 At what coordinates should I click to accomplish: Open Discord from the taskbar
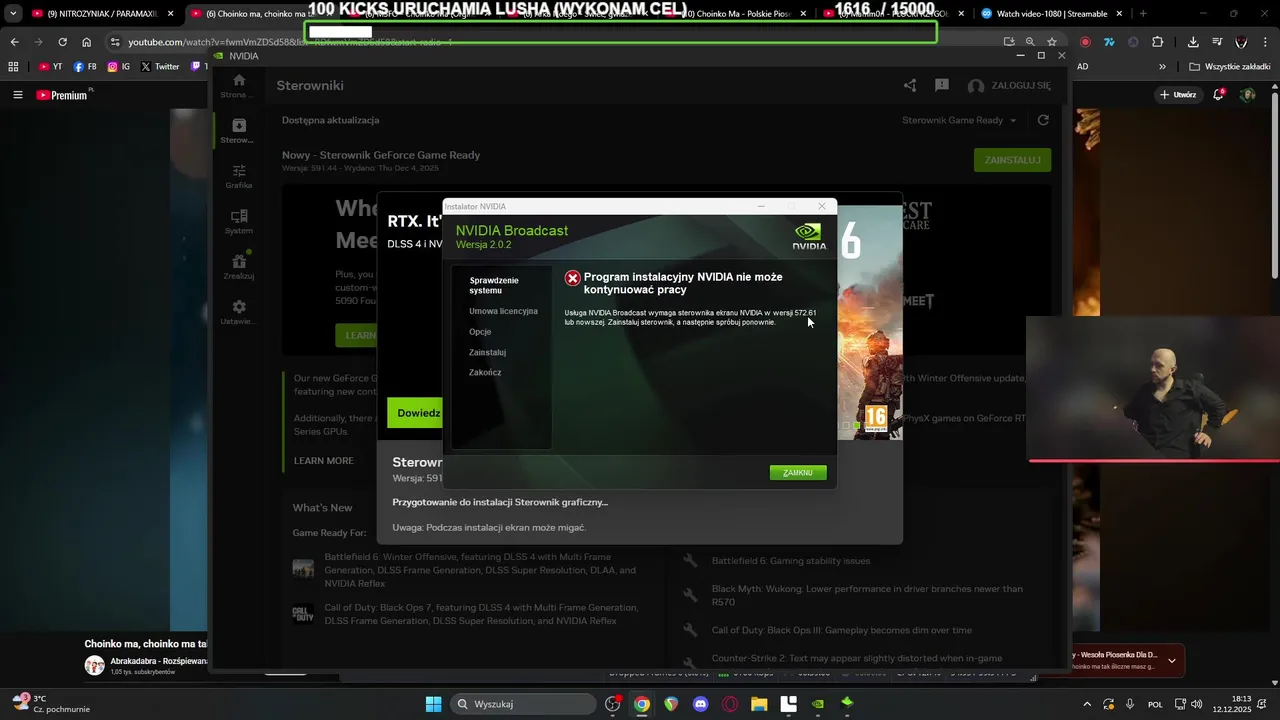tap(700, 704)
